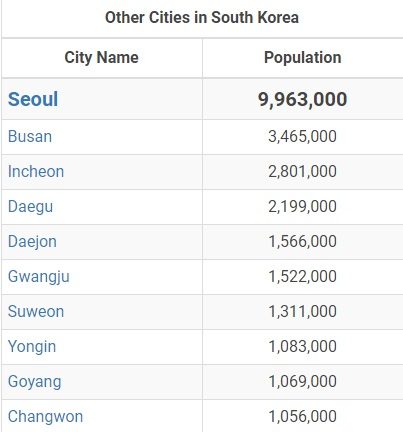
Task: Open the Suweon city link
Action: tap(36, 312)
